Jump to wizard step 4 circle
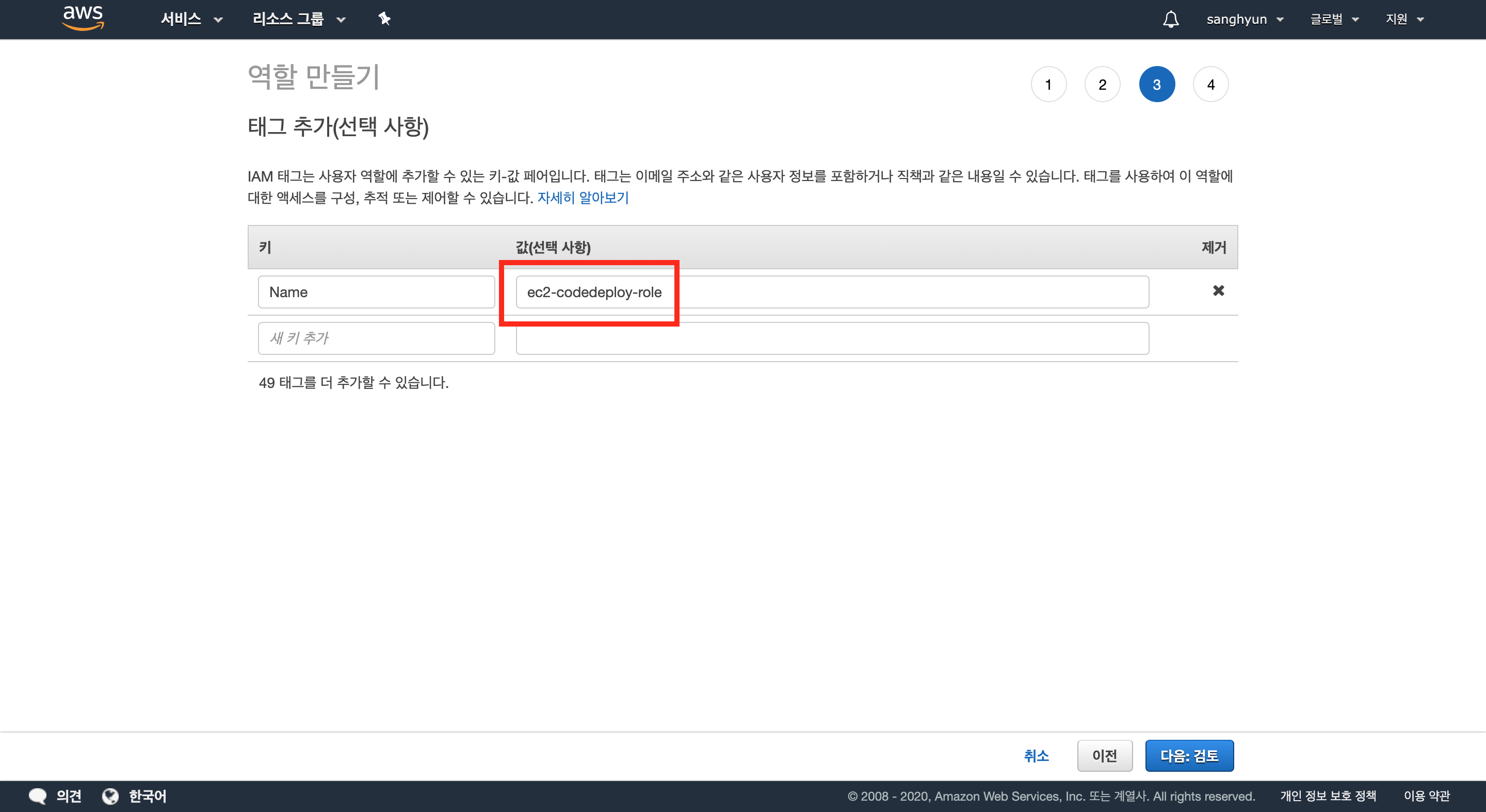This screenshot has width=1486, height=812. (x=1210, y=85)
